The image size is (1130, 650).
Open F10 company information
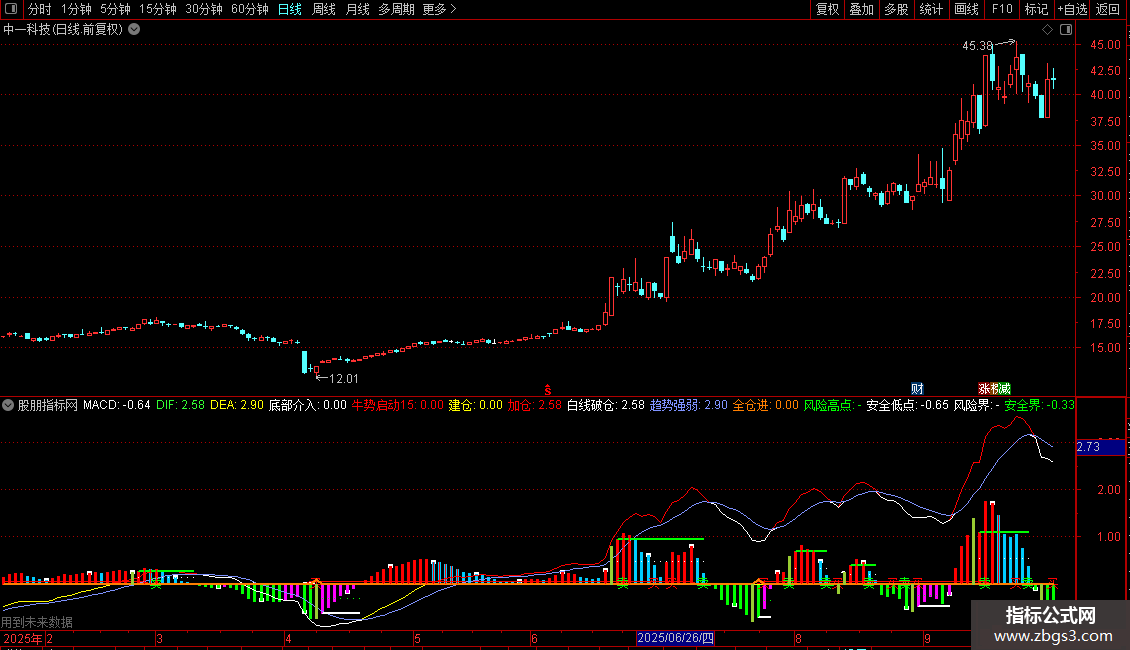click(x=1002, y=9)
